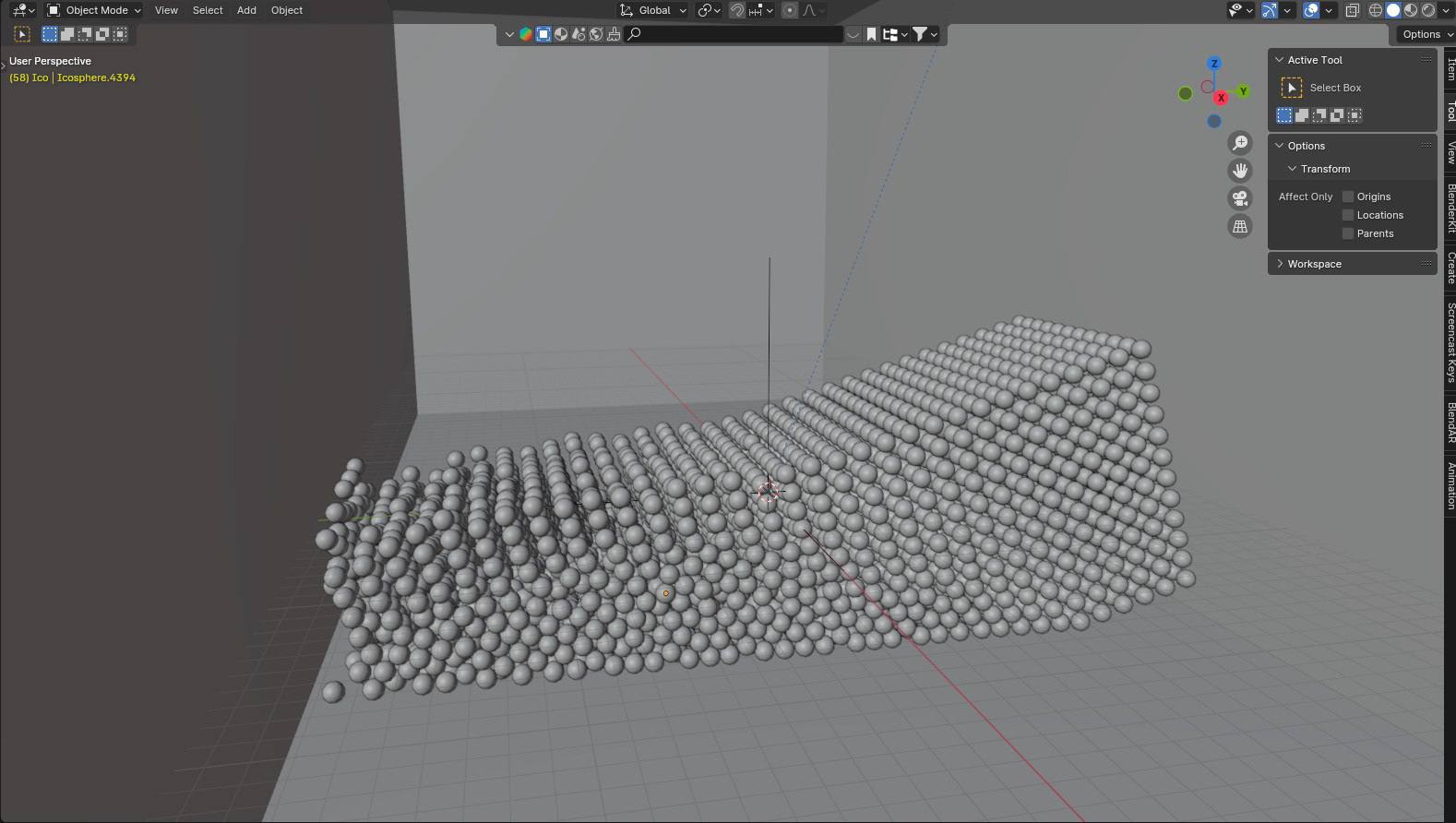Open the editor type menu icon

22,10
